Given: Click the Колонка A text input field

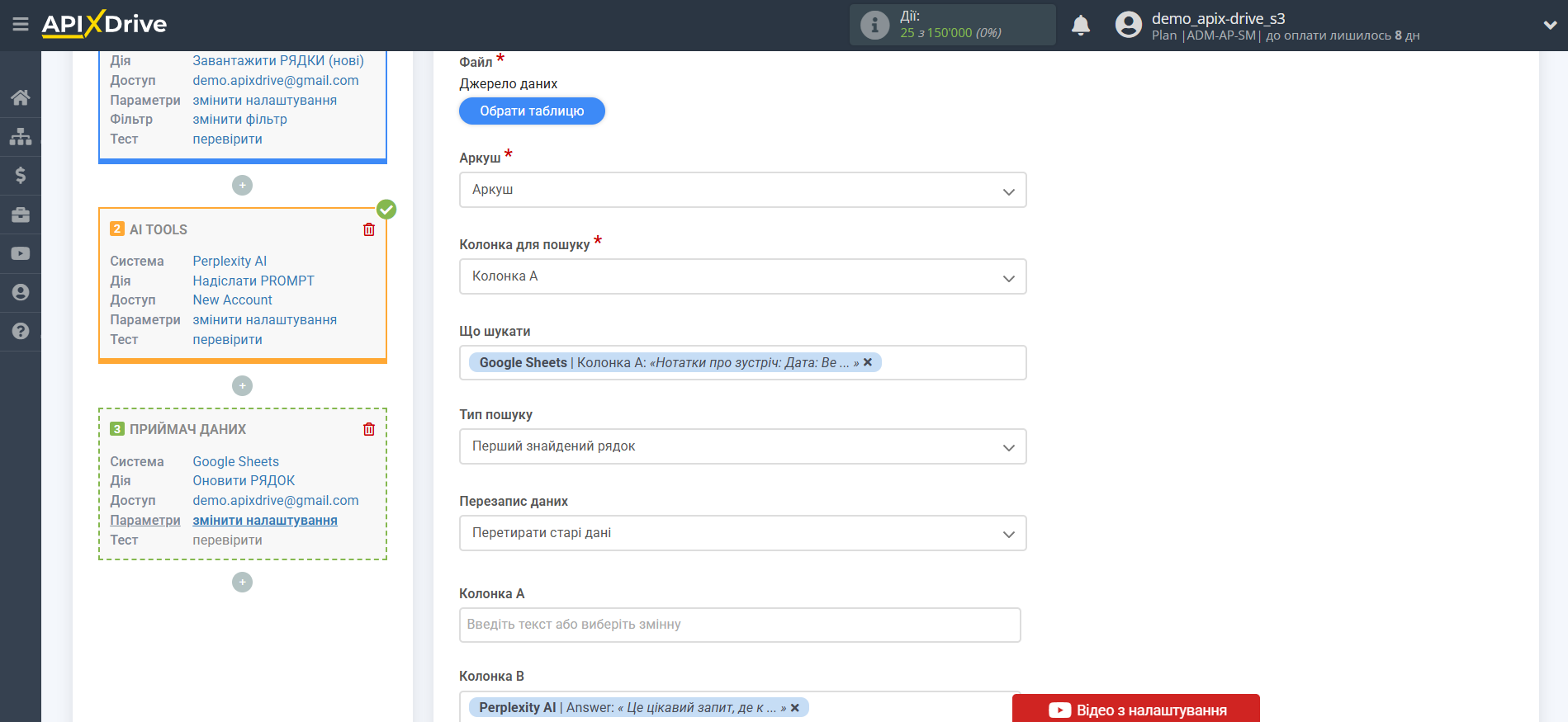Looking at the screenshot, I should (x=739, y=625).
